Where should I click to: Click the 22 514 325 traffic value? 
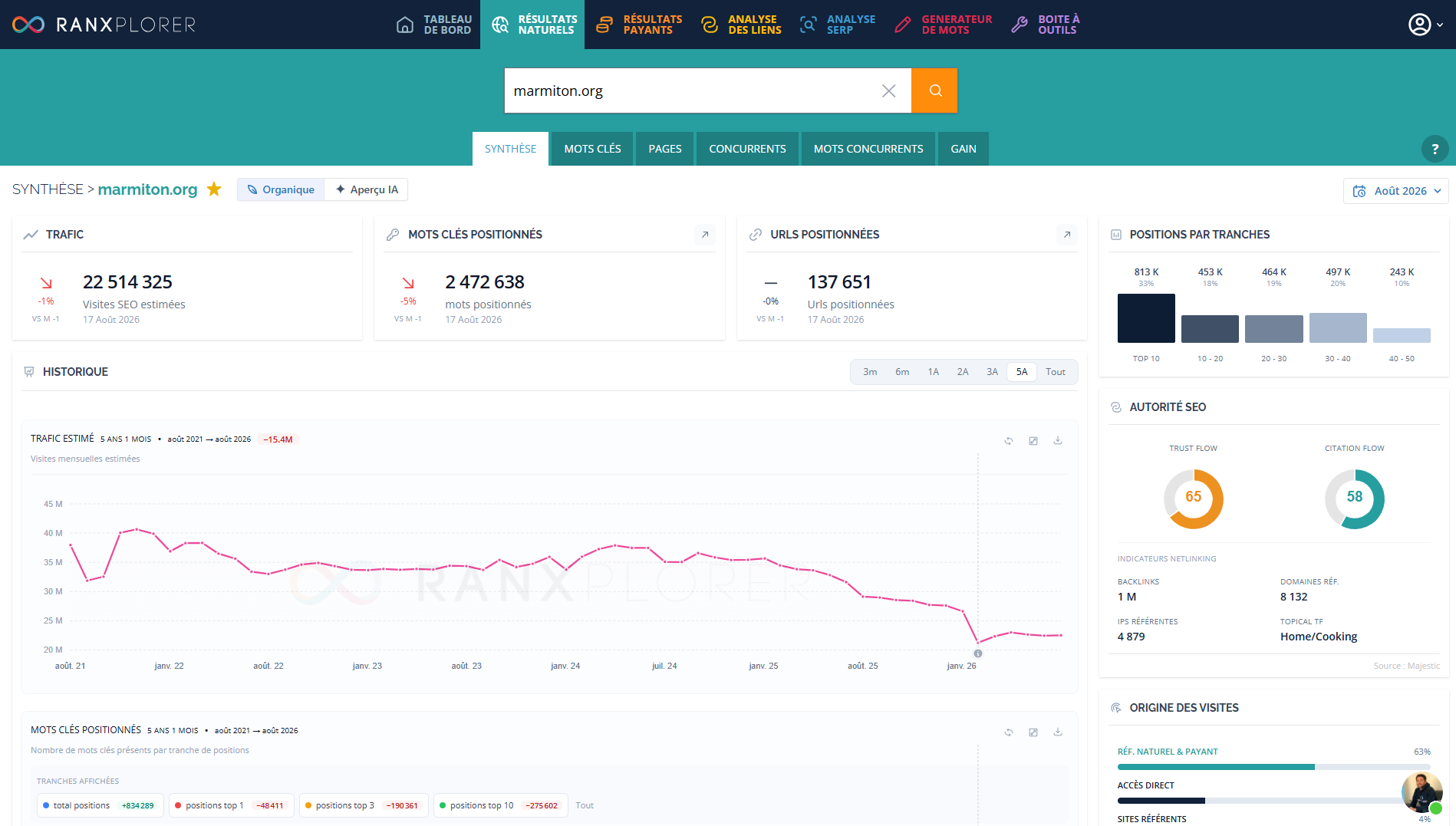pyautogui.click(x=127, y=282)
